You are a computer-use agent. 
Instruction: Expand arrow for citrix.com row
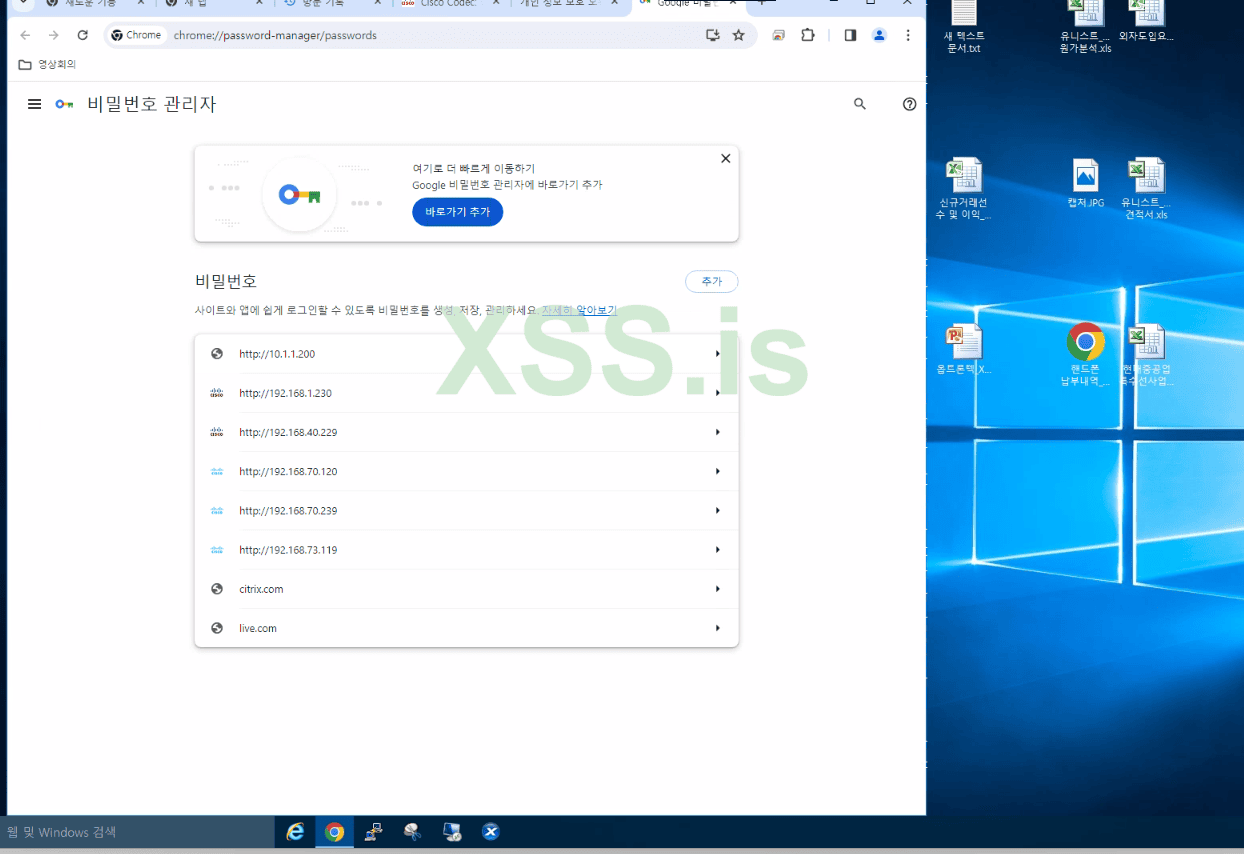click(718, 589)
